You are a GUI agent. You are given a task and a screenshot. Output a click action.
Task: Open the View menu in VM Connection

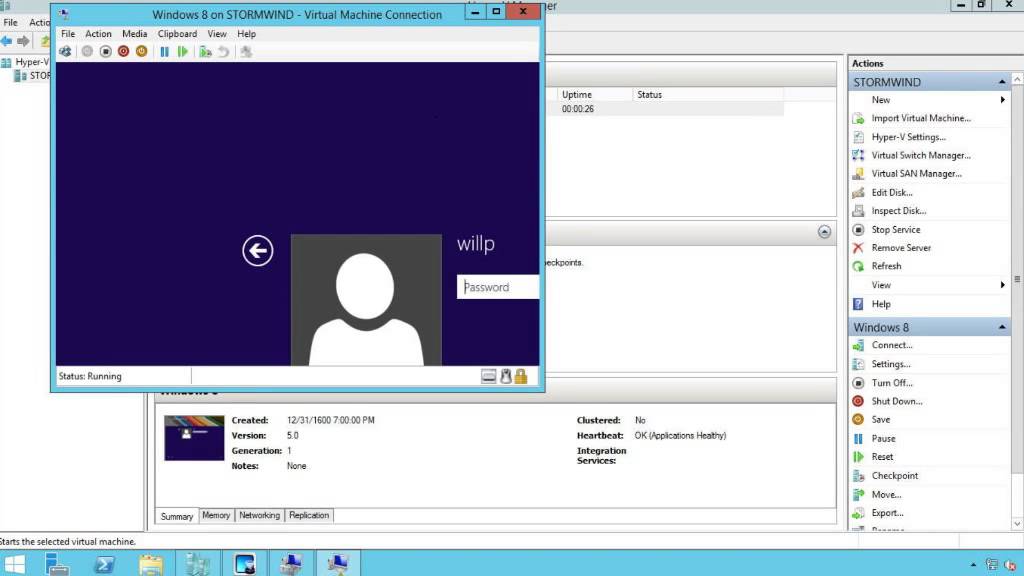pyautogui.click(x=217, y=34)
